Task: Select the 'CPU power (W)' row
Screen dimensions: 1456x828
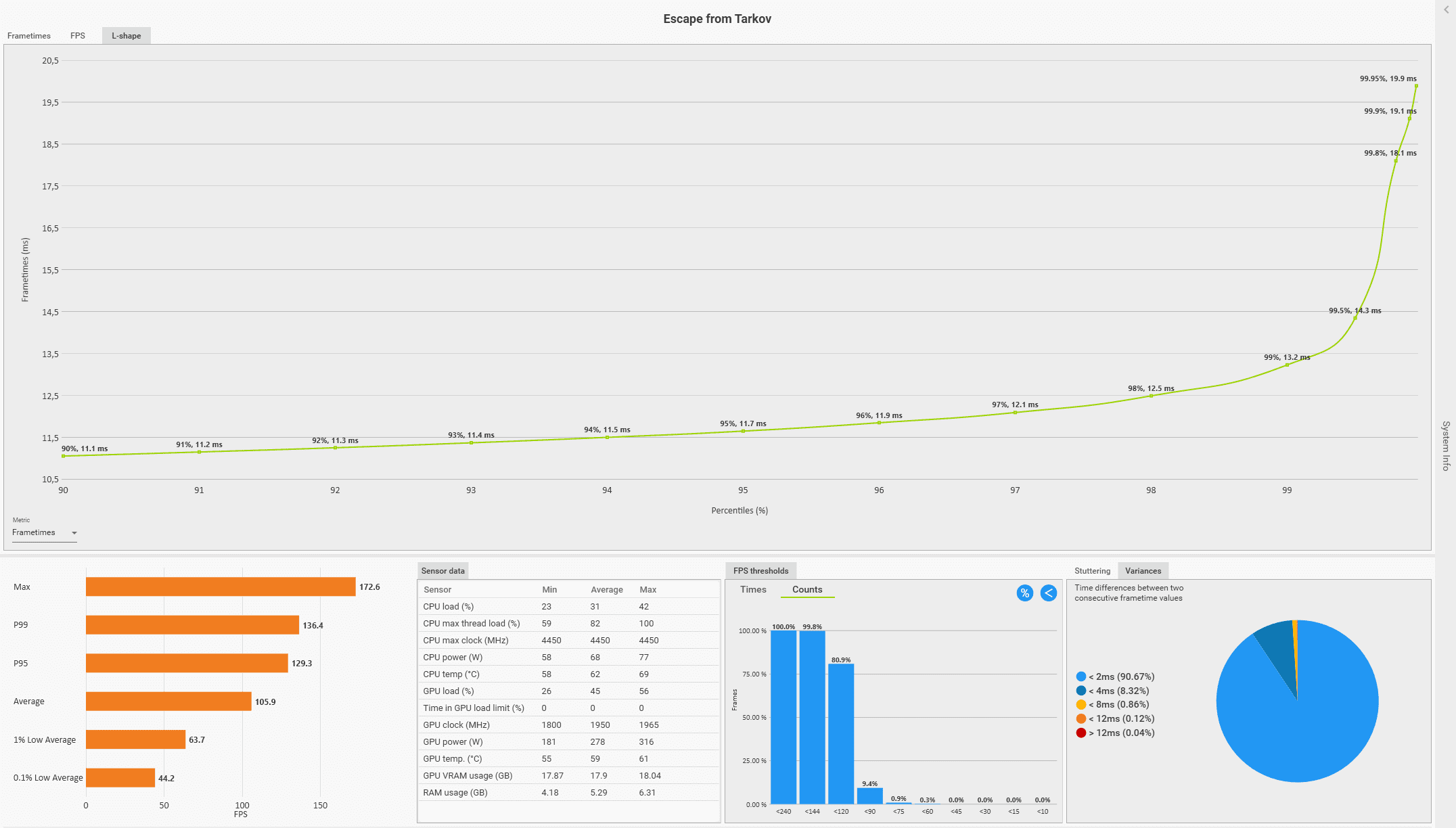Action: coord(568,658)
